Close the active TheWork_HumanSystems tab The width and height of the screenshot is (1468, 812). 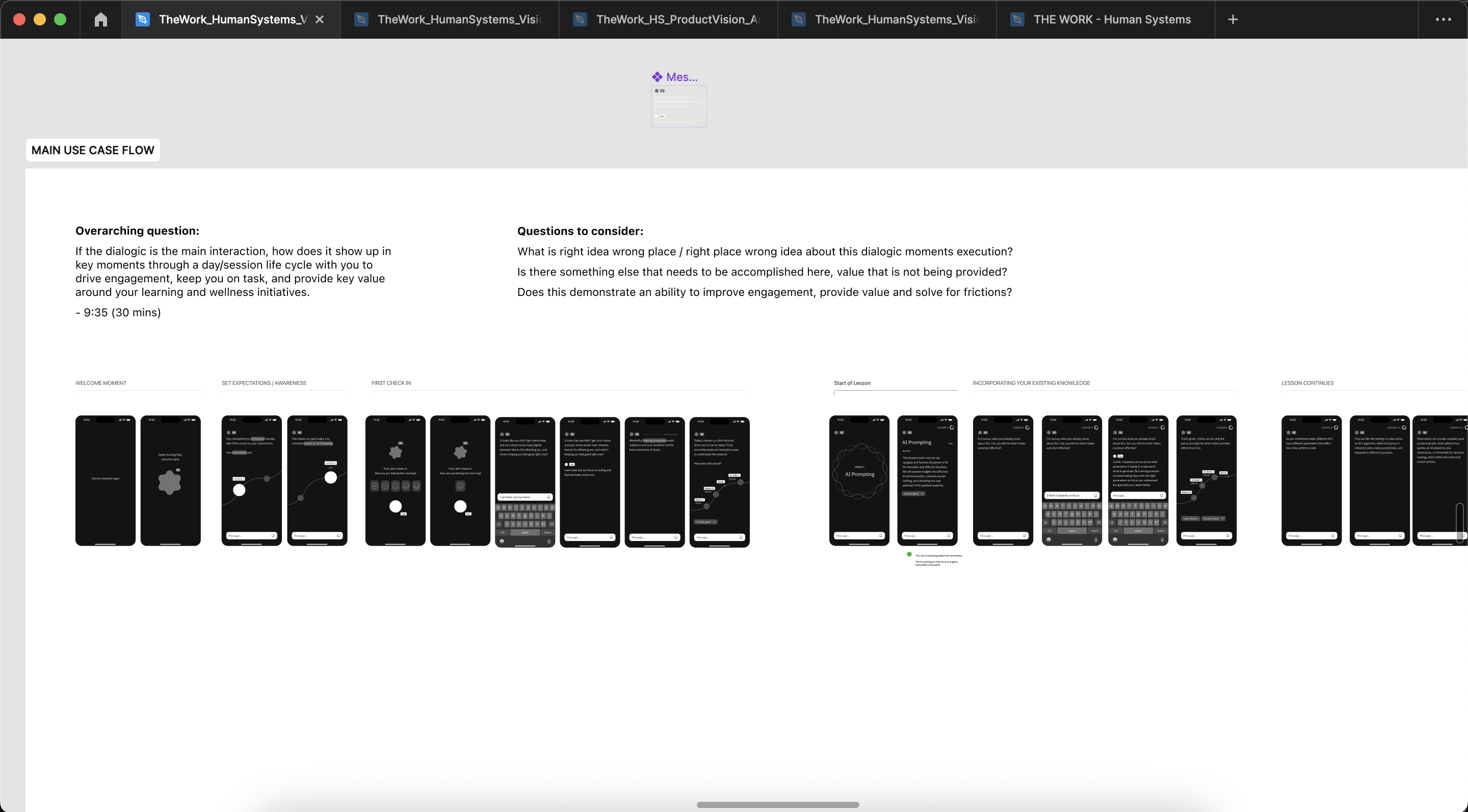320,19
